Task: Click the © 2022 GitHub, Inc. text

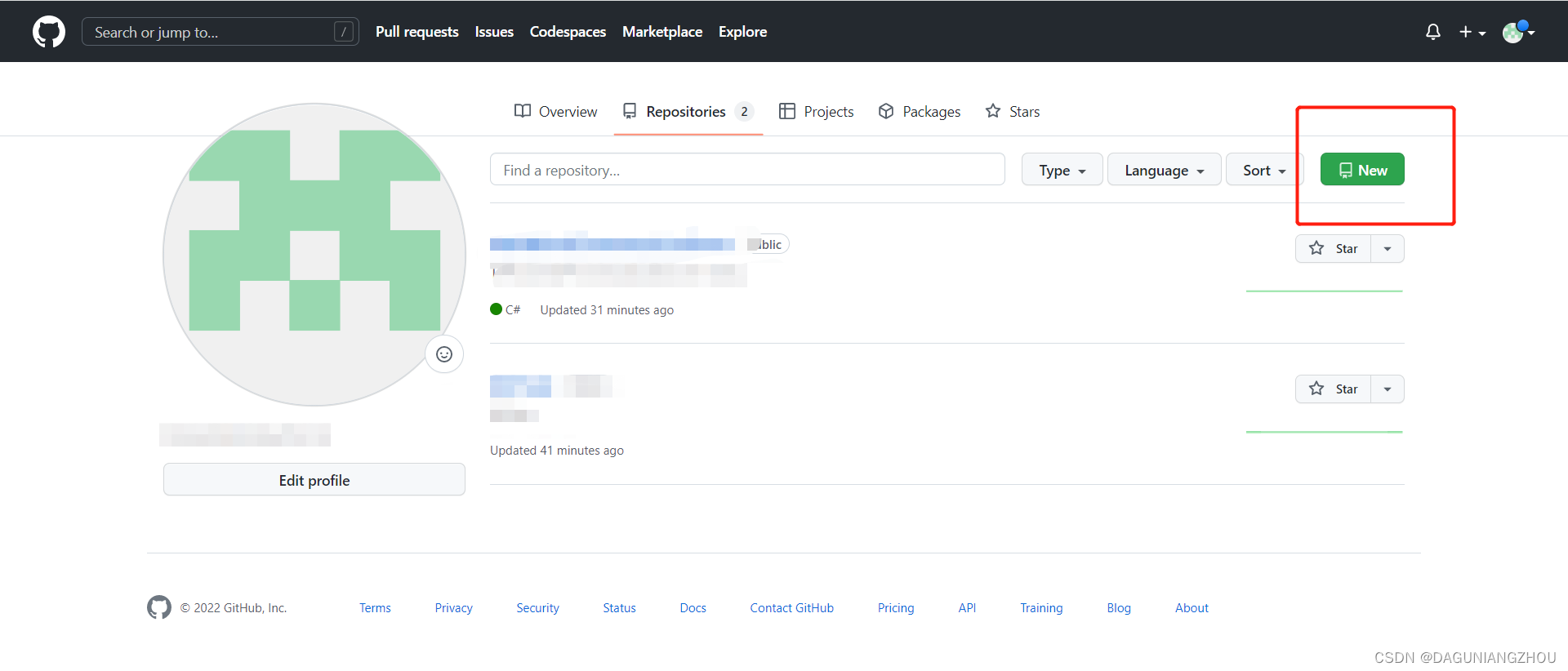Action: click(x=234, y=608)
